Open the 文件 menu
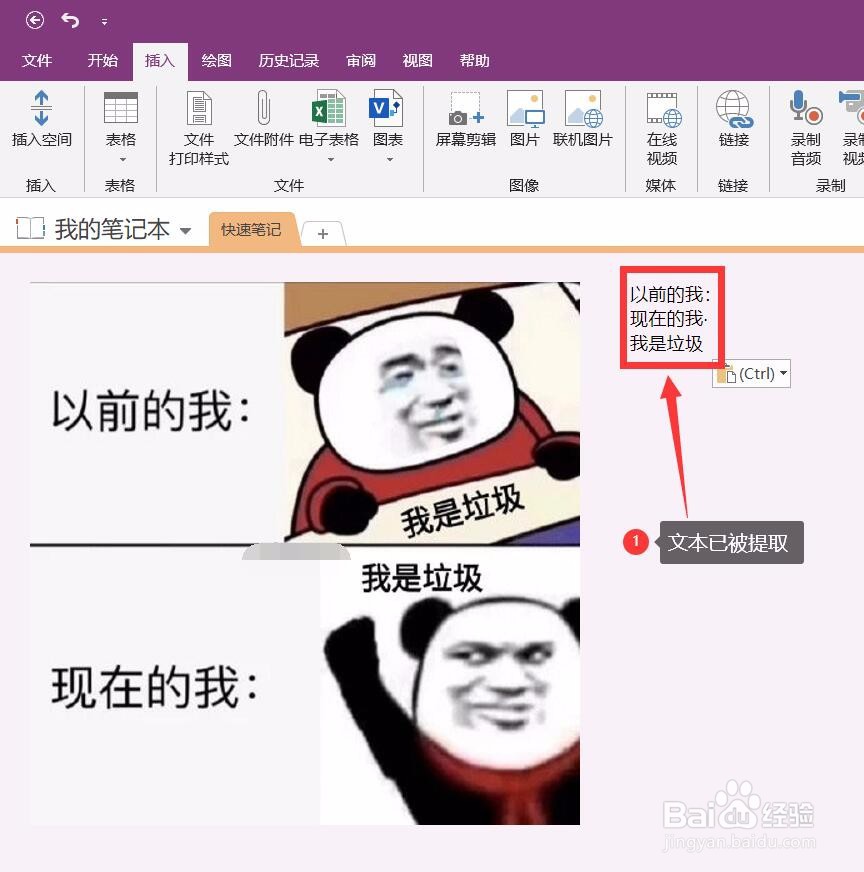 click(x=38, y=60)
